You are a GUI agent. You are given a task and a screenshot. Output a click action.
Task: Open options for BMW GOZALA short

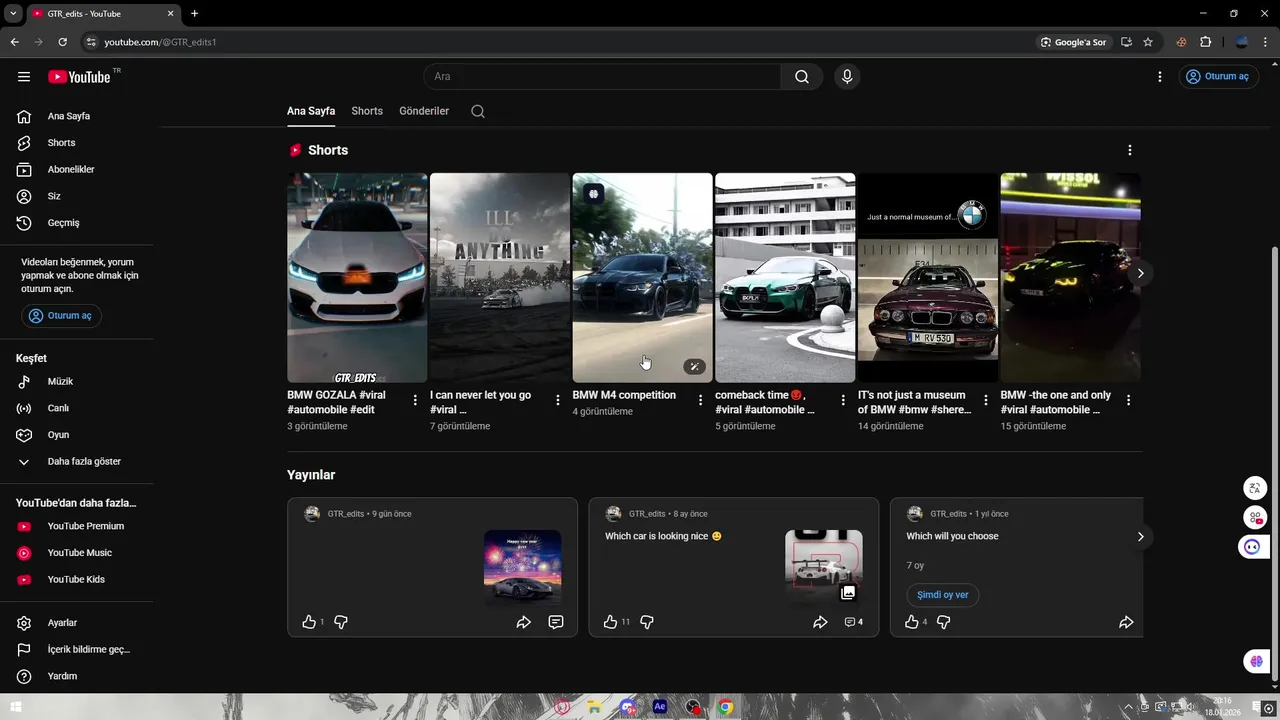415,400
